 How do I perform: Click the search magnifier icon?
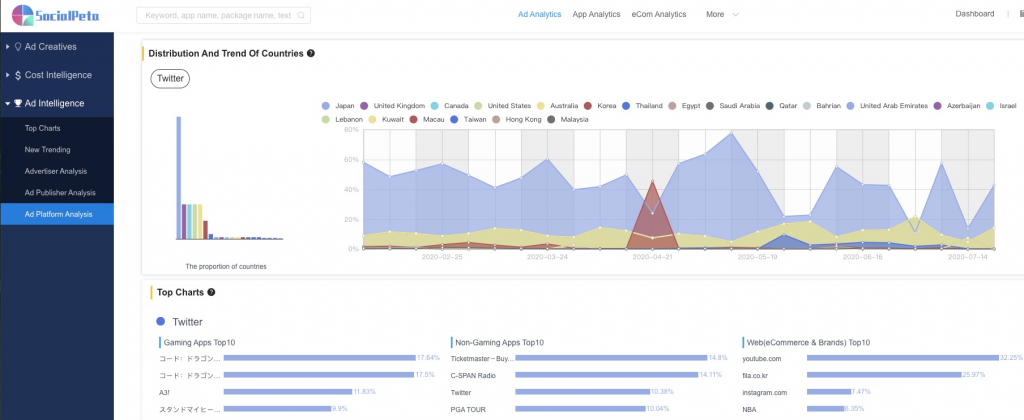pos(300,15)
